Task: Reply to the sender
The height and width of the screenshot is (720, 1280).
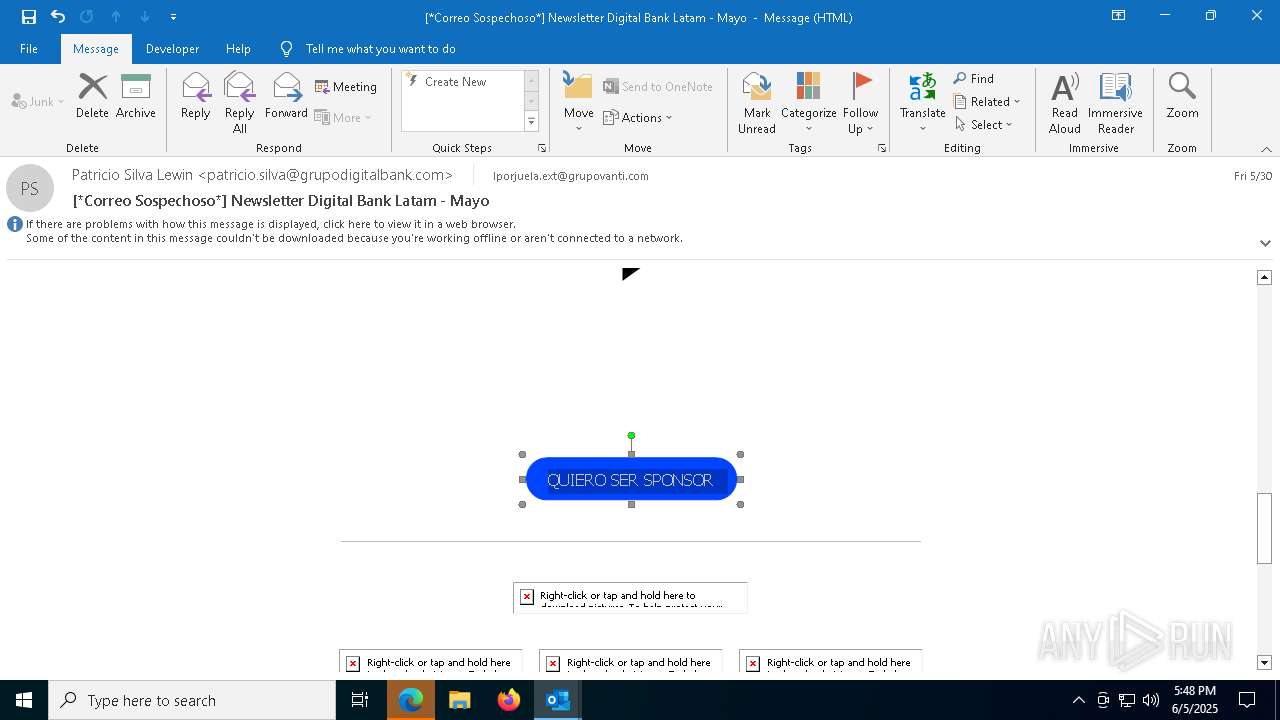Action: [x=196, y=97]
